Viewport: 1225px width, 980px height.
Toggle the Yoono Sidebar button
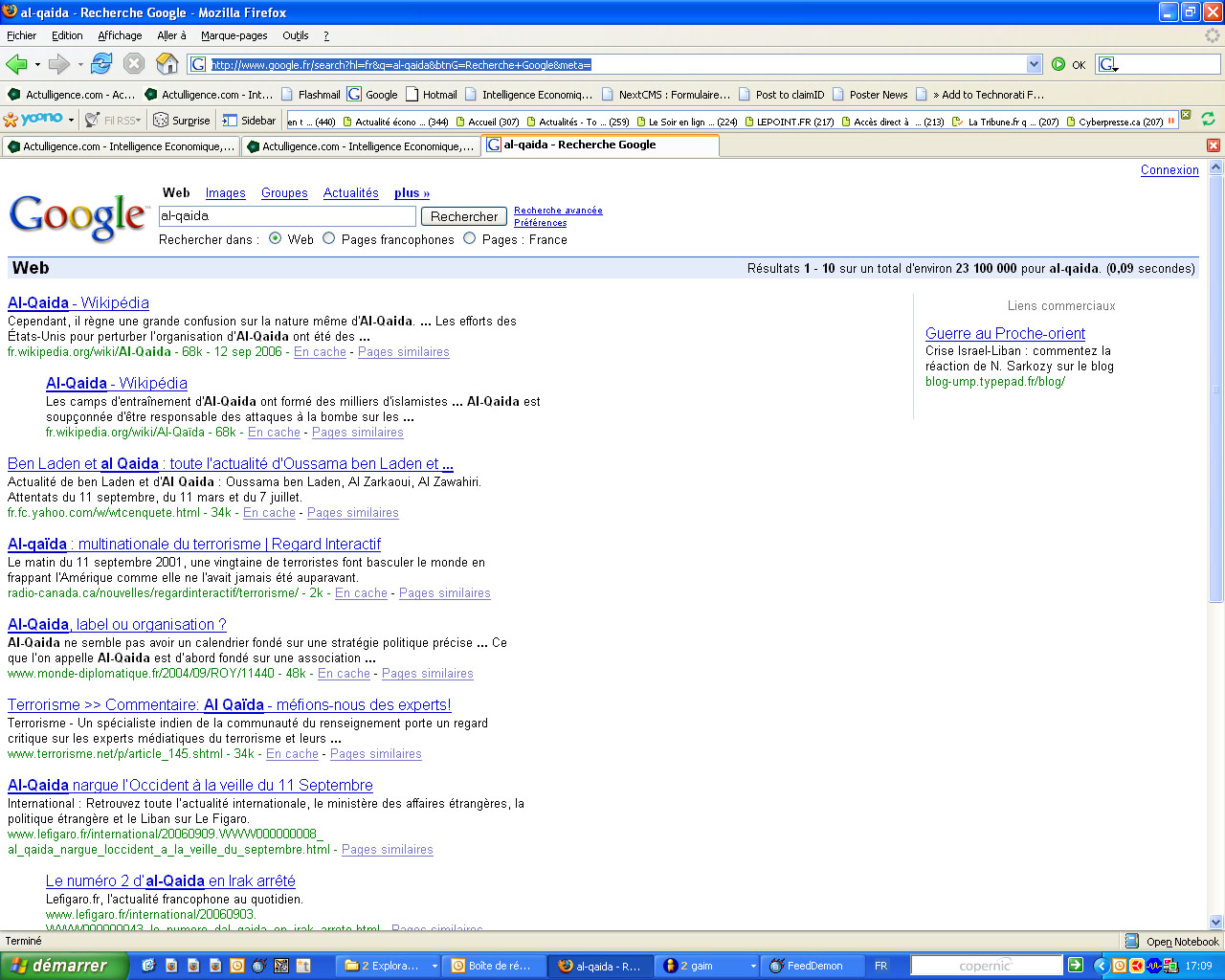[249, 120]
